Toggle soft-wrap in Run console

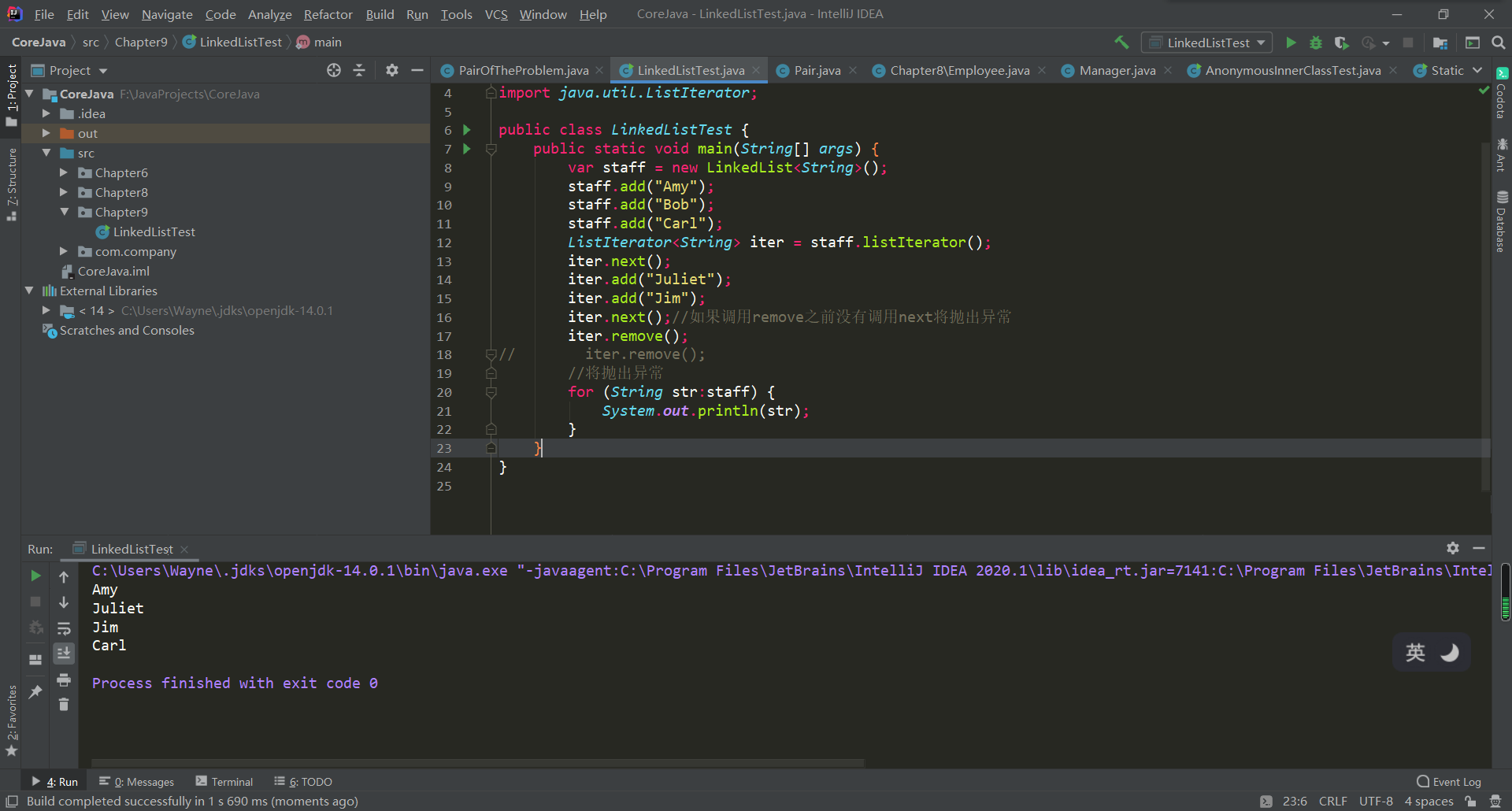click(x=64, y=628)
